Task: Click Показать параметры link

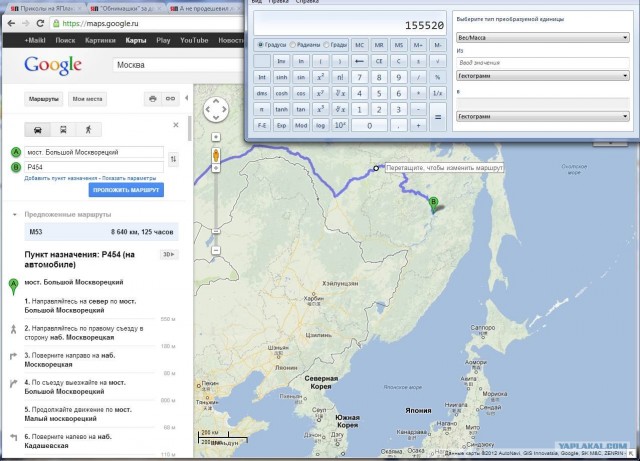Action: click(129, 178)
